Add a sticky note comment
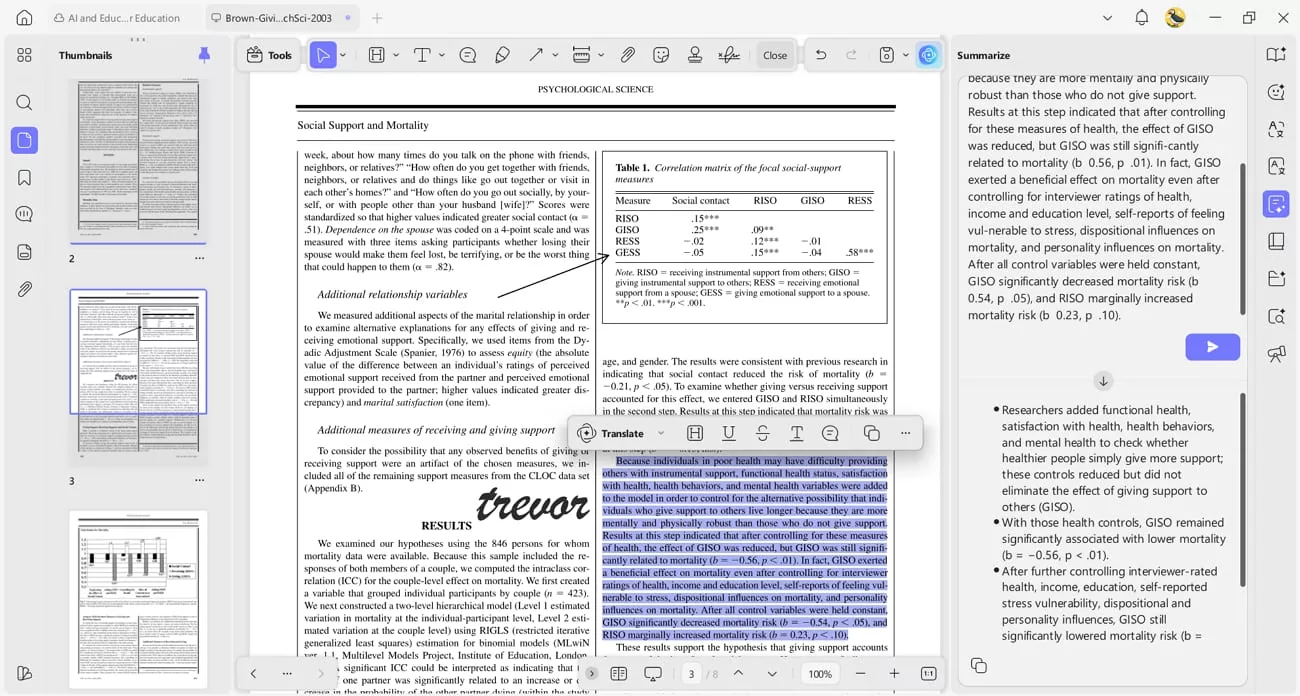Viewport: 1300px width, 696px height. (469, 55)
